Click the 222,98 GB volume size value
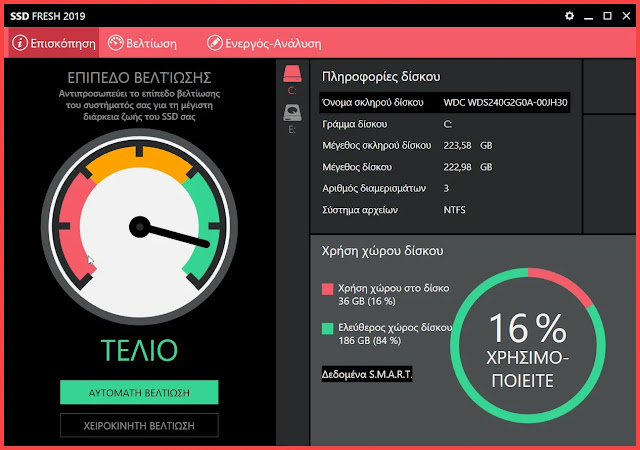Image resolution: width=640 pixels, height=450 pixels. pyautogui.click(x=468, y=167)
